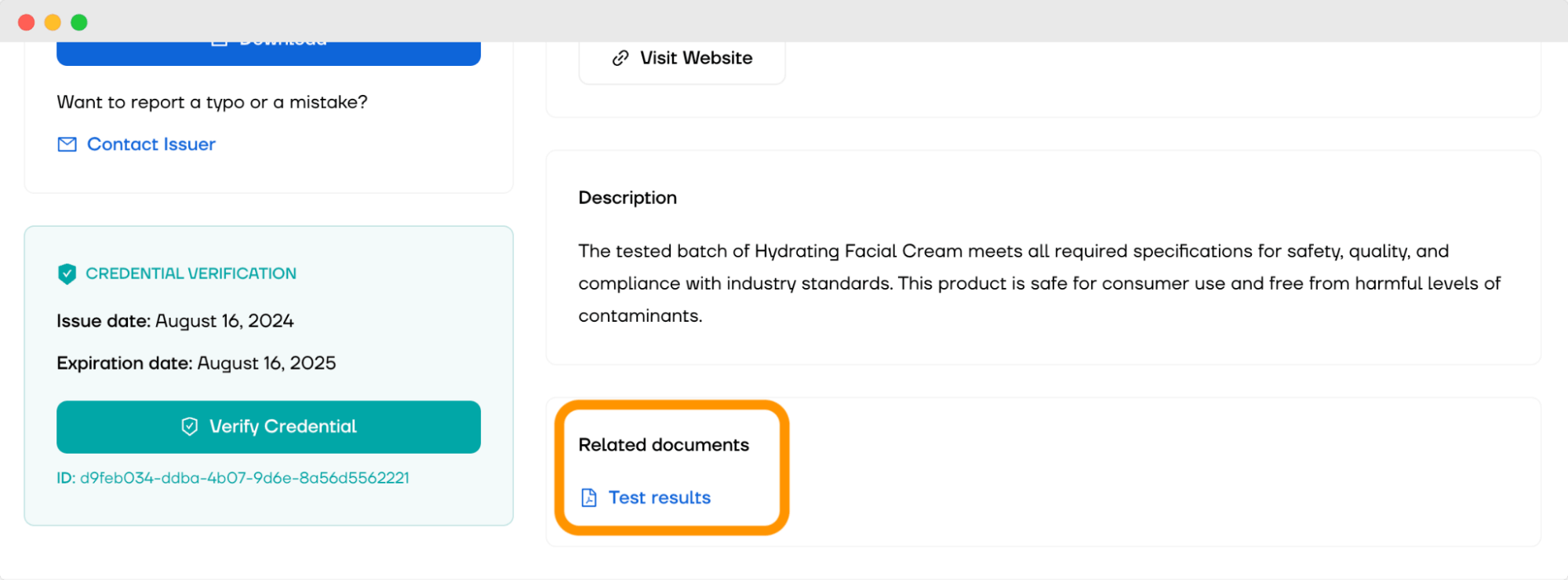
Task: Click the Hydrating Facial Cream description paragraph
Action: click(x=1039, y=283)
